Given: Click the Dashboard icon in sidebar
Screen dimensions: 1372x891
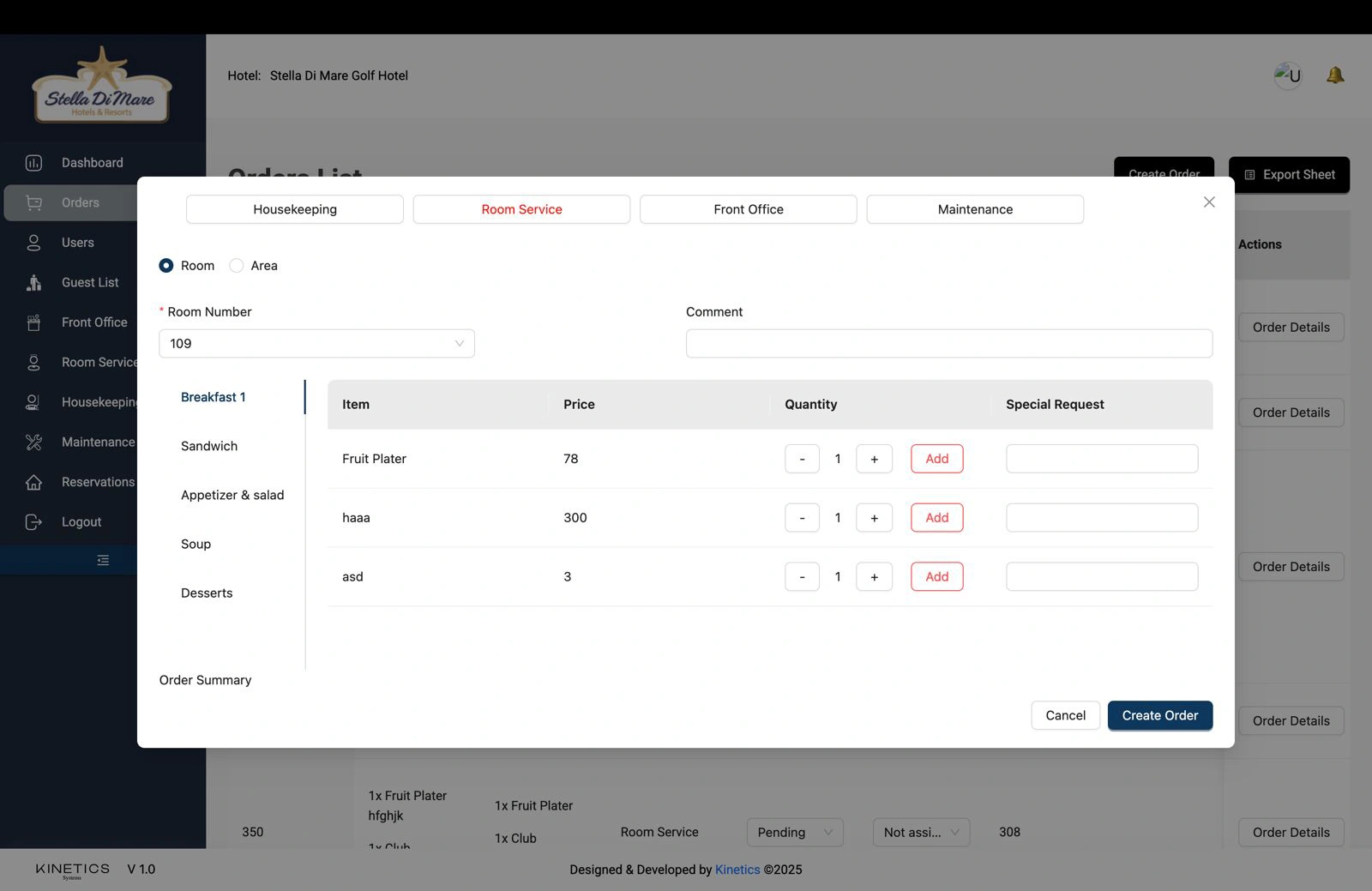Looking at the screenshot, I should 33,163.
